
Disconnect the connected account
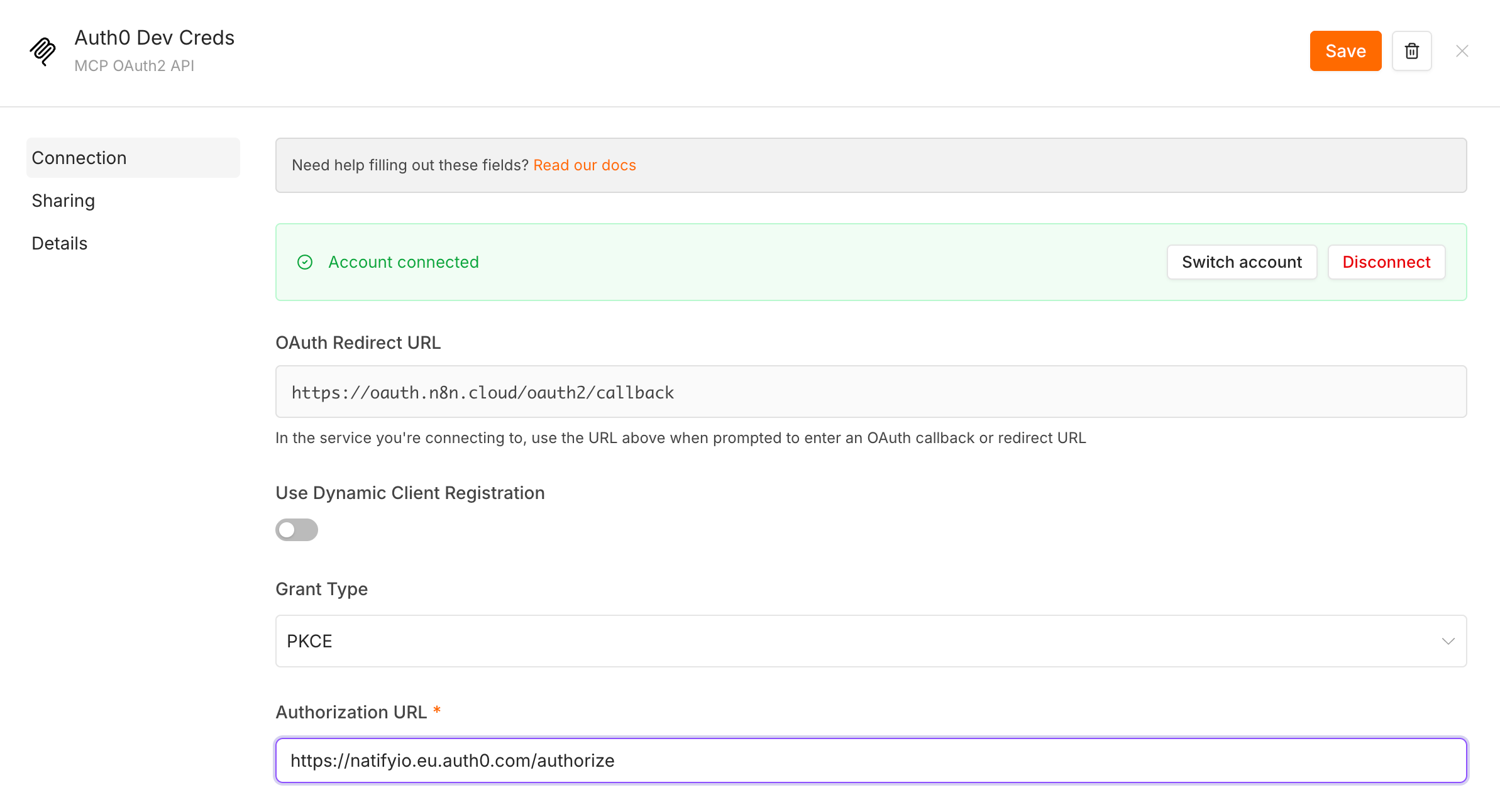tap(1387, 262)
